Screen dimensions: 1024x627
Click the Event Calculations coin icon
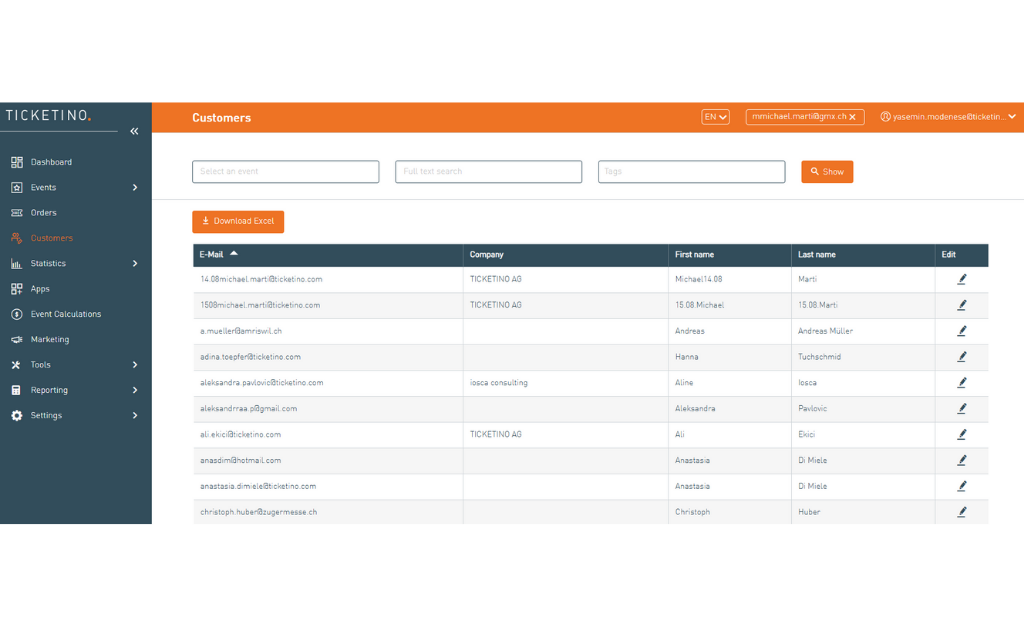click(x=18, y=313)
